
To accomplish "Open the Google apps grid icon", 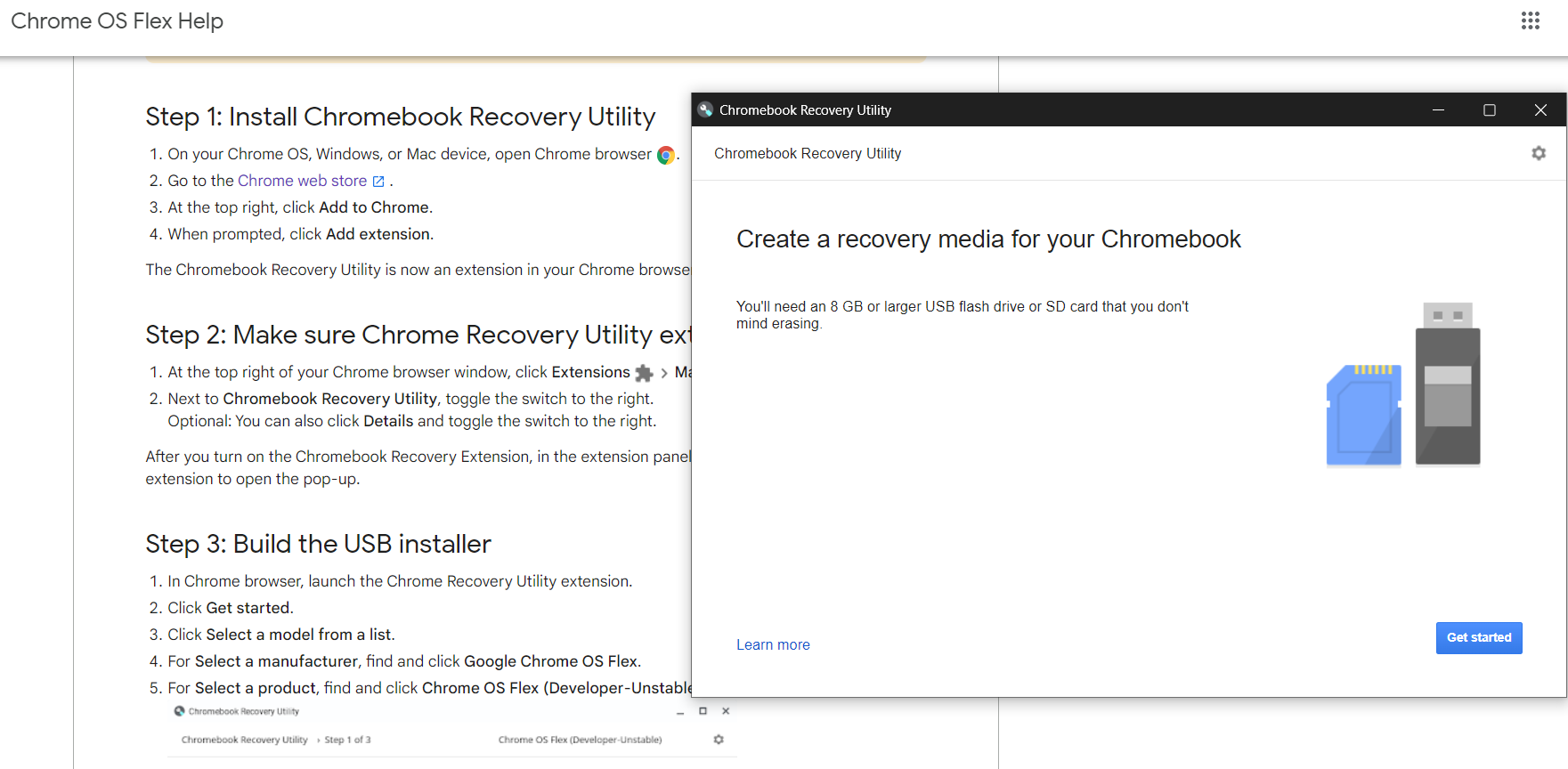I will (x=1530, y=20).
